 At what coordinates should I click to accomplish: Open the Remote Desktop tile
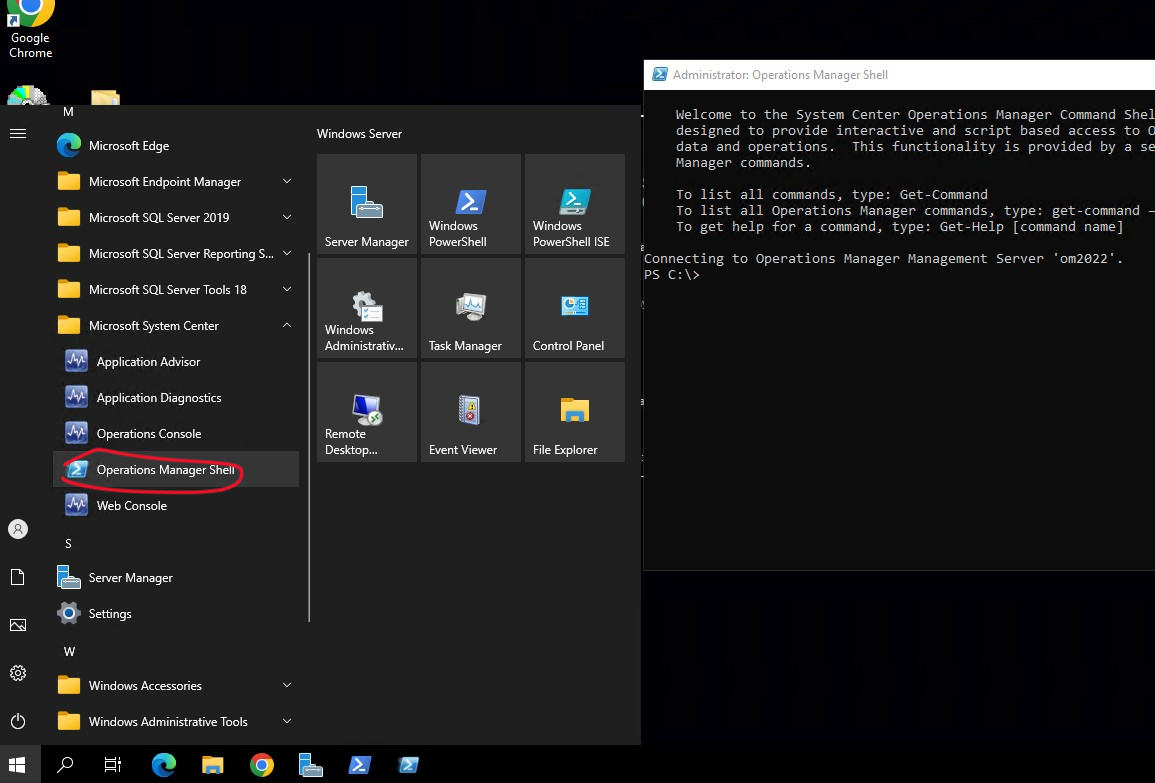[367, 412]
